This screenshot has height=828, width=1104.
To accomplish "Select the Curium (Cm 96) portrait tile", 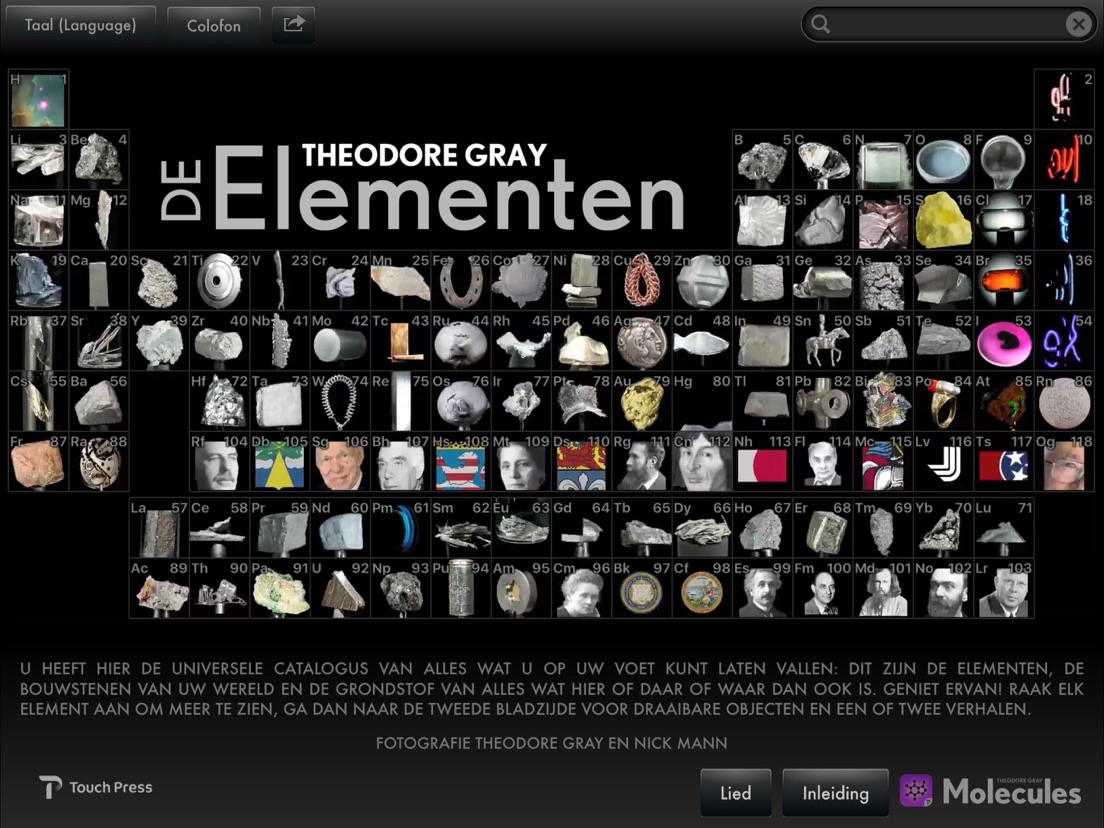I will tap(582, 589).
